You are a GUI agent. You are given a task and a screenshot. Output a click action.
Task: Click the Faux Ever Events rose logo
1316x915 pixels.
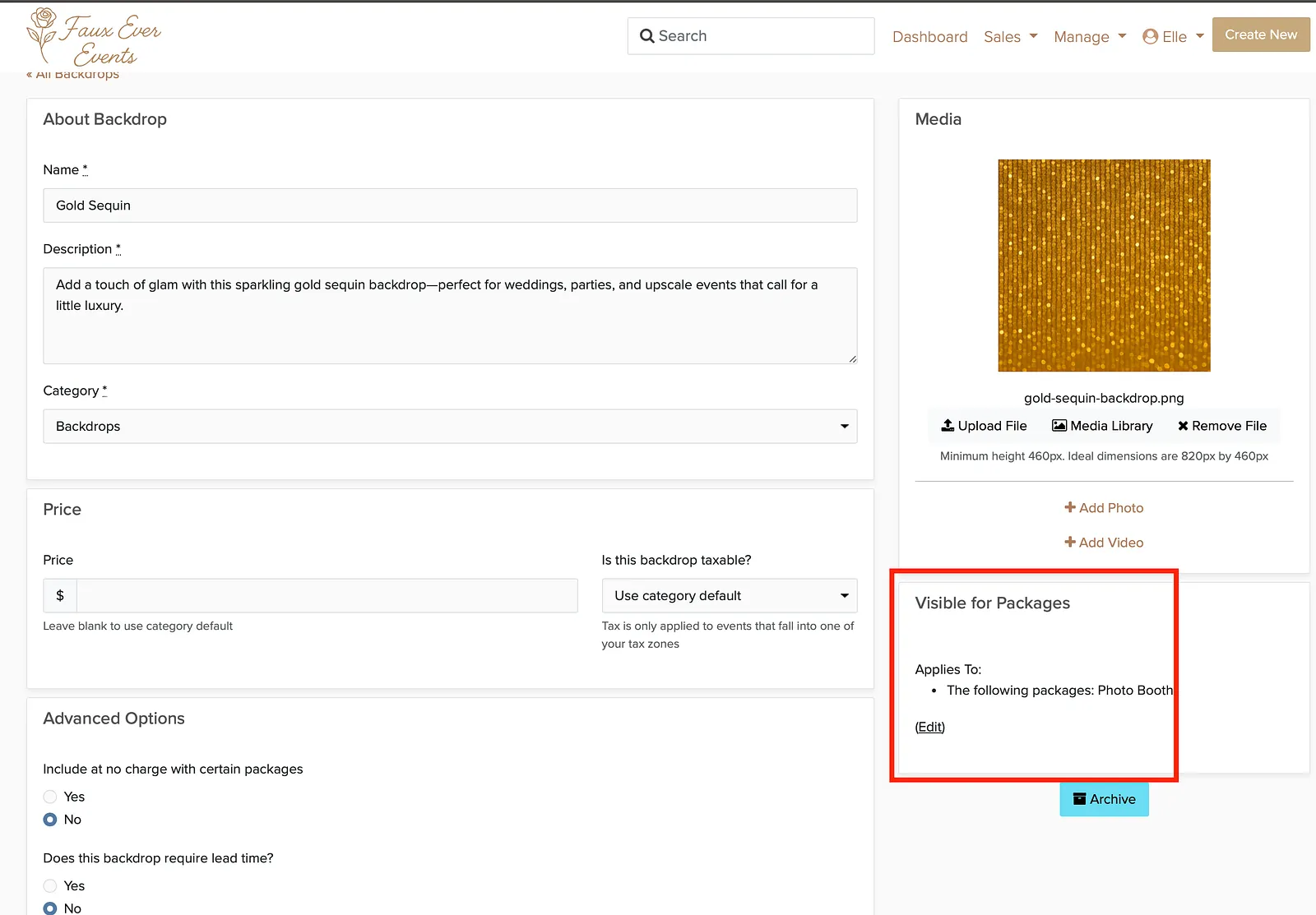click(93, 36)
